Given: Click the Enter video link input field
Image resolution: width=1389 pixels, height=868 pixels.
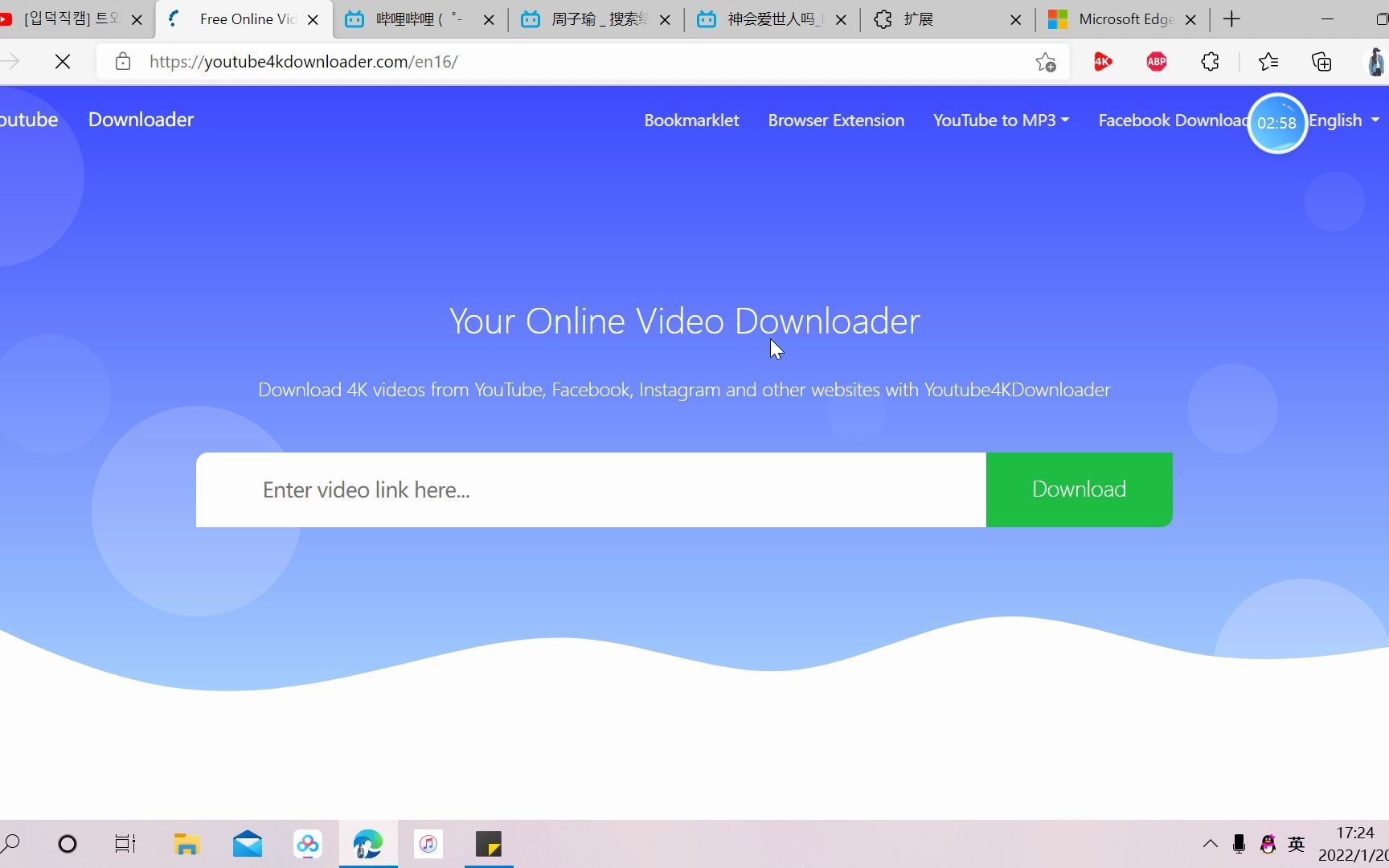Looking at the screenshot, I should (x=591, y=489).
